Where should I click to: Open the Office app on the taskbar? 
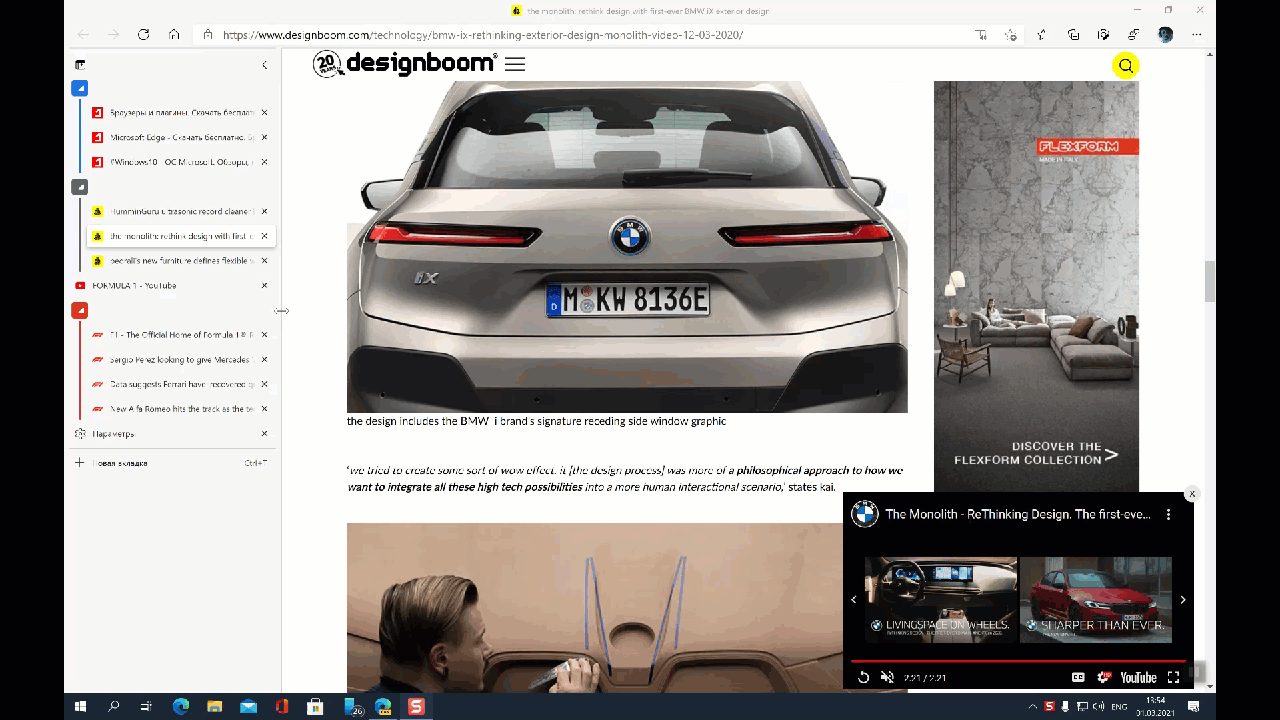(x=282, y=706)
